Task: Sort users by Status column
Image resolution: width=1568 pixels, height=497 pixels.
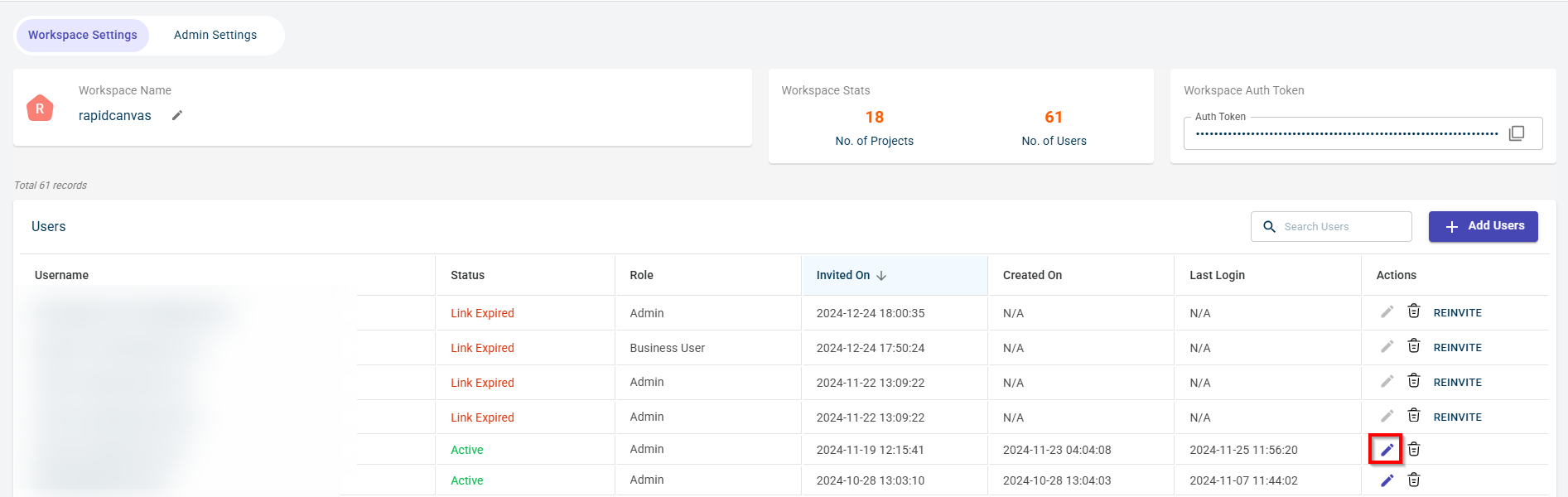Action: [467, 275]
